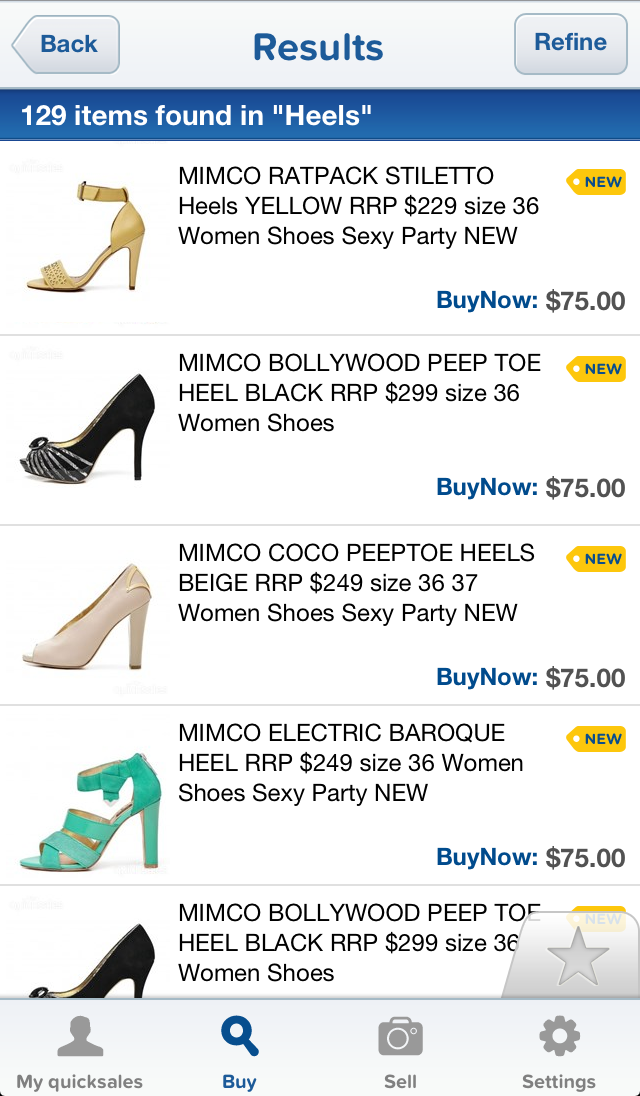Screen dimensions: 640x1096
Task: Tap BuyNow $75.00 on Bollywood peep toe
Action: tap(530, 487)
